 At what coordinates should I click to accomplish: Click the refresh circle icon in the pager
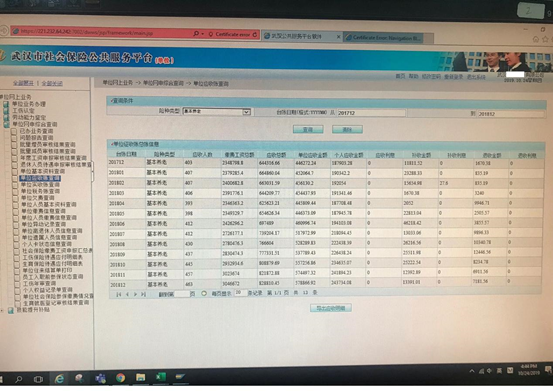(204, 293)
